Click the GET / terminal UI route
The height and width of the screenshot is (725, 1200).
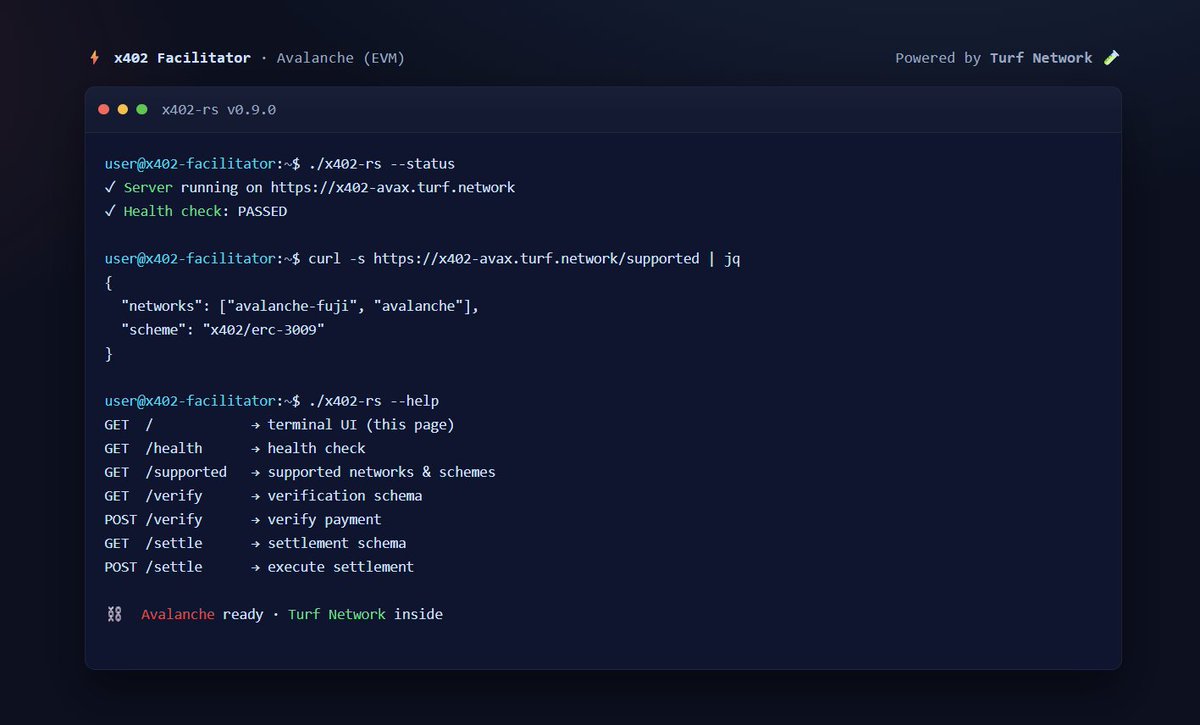pos(279,425)
